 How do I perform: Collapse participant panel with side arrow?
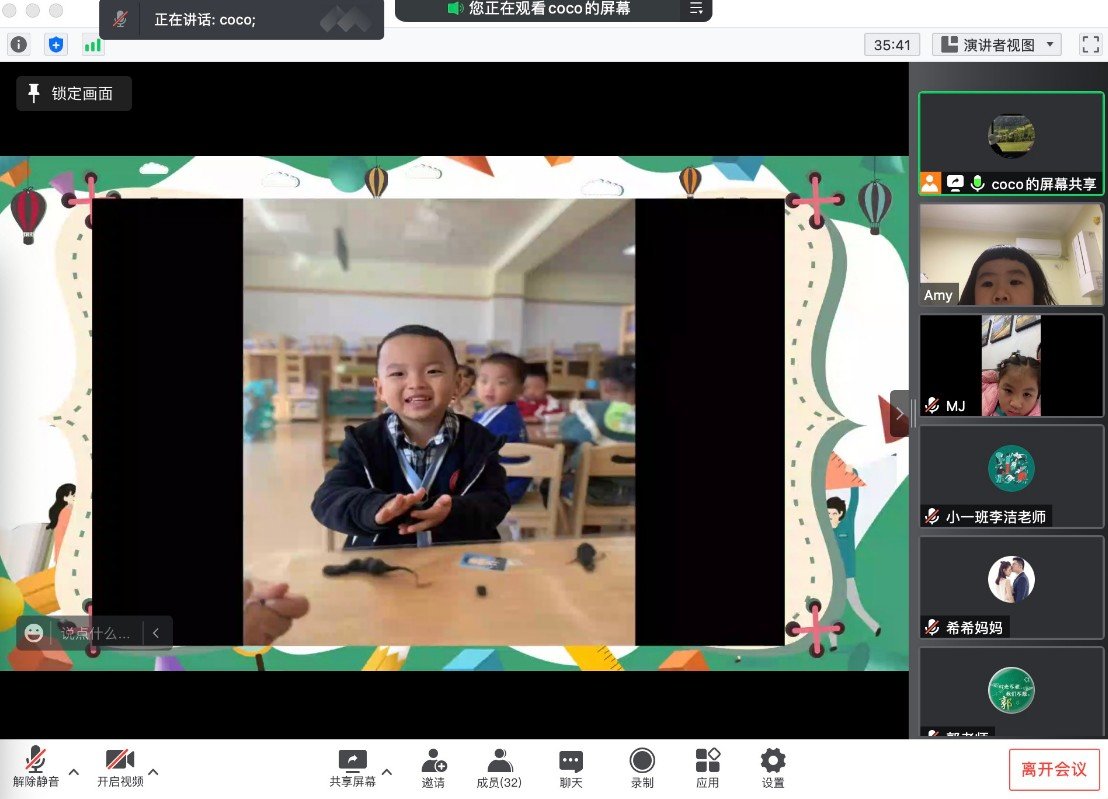point(900,414)
